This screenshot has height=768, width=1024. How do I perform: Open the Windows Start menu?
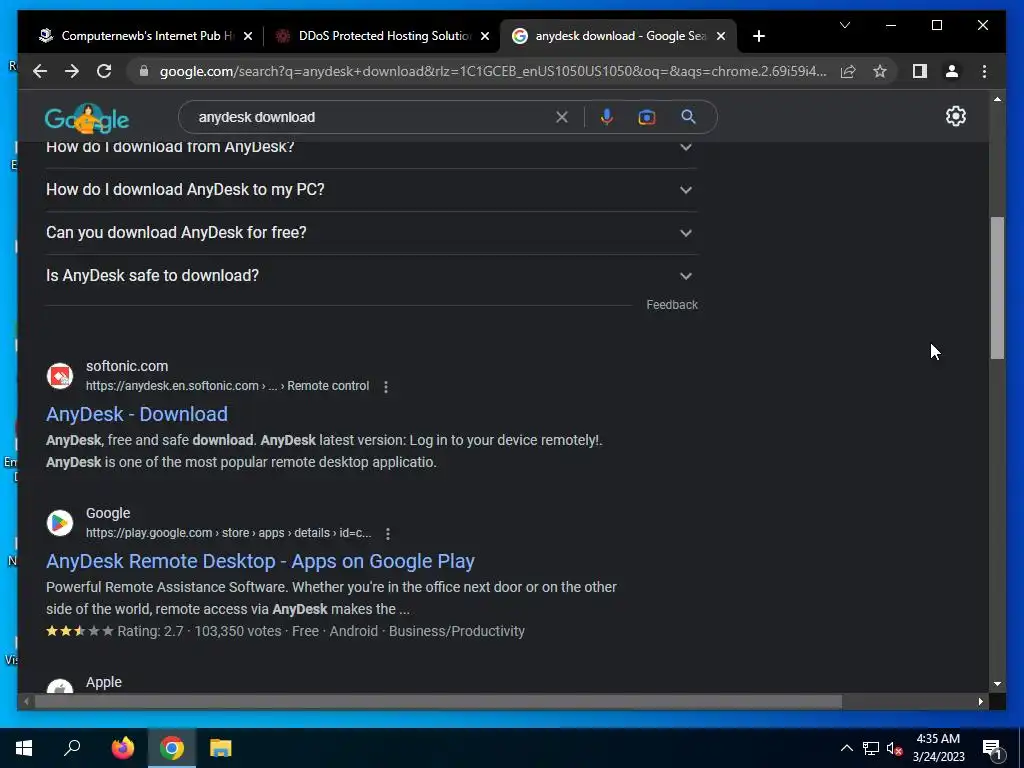tap(24, 748)
